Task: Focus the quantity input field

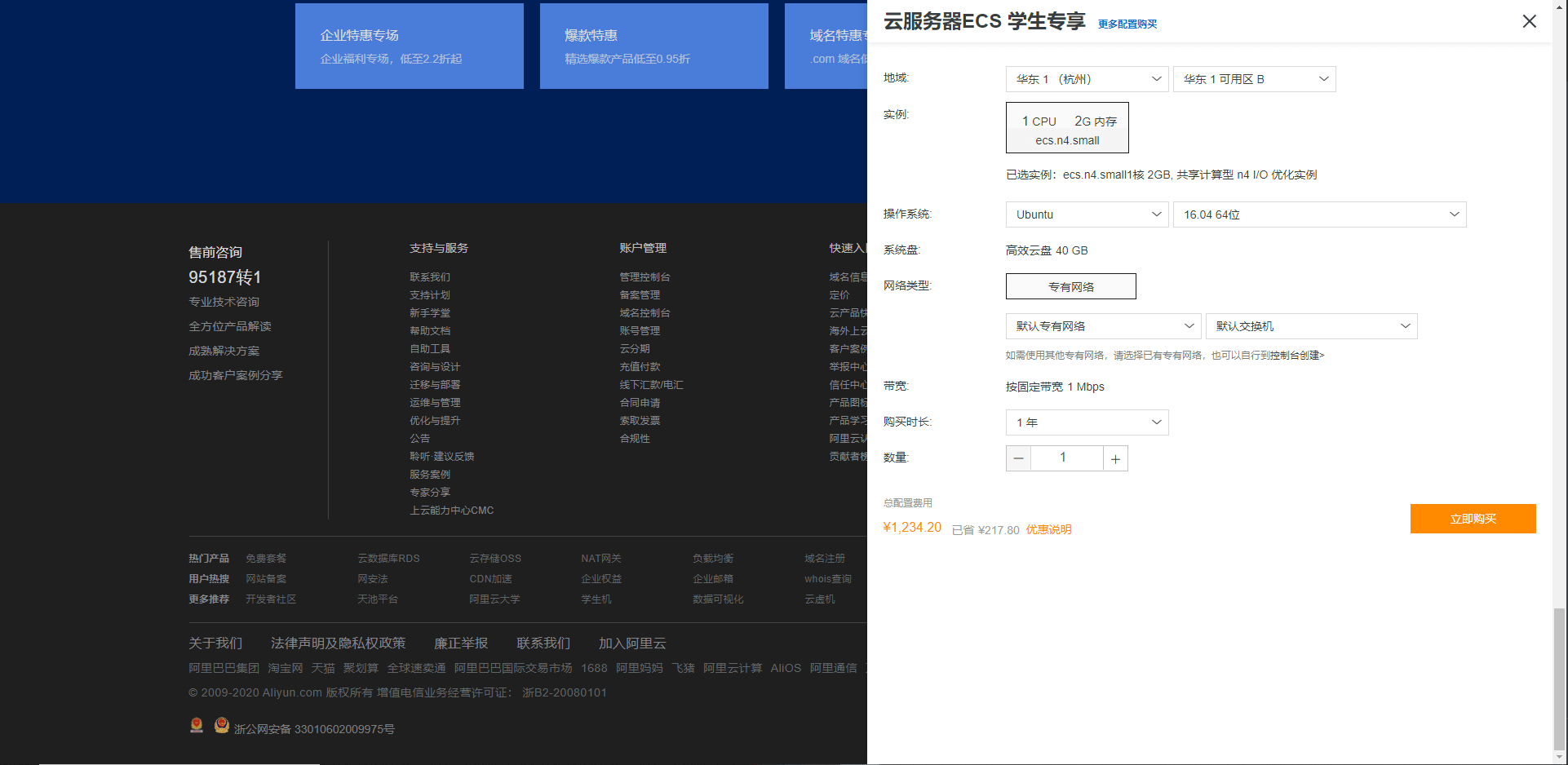Action: point(1067,458)
